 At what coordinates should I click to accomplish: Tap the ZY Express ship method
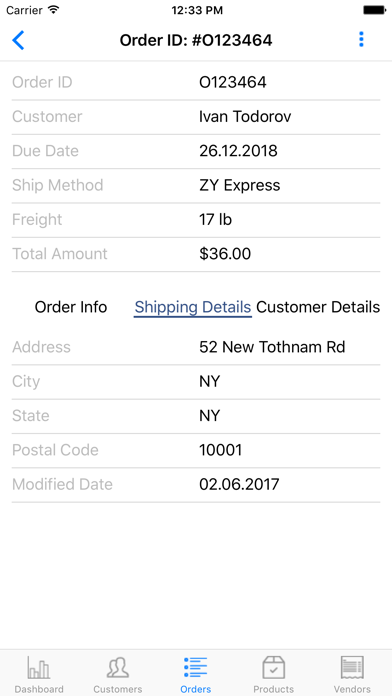[239, 185]
